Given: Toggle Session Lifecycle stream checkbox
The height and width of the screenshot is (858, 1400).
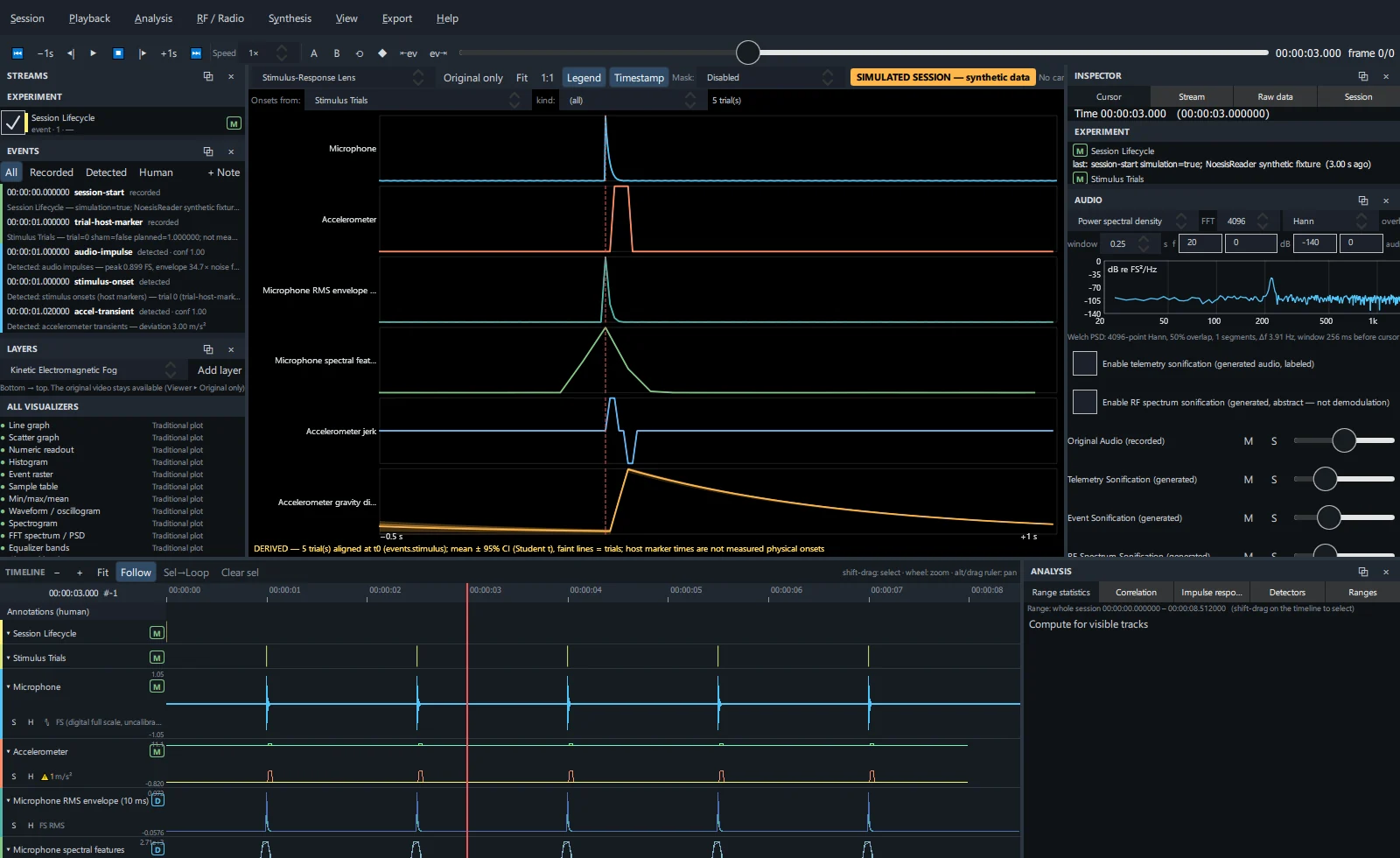Looking at the screenshot, I should [x=13, y=123].
